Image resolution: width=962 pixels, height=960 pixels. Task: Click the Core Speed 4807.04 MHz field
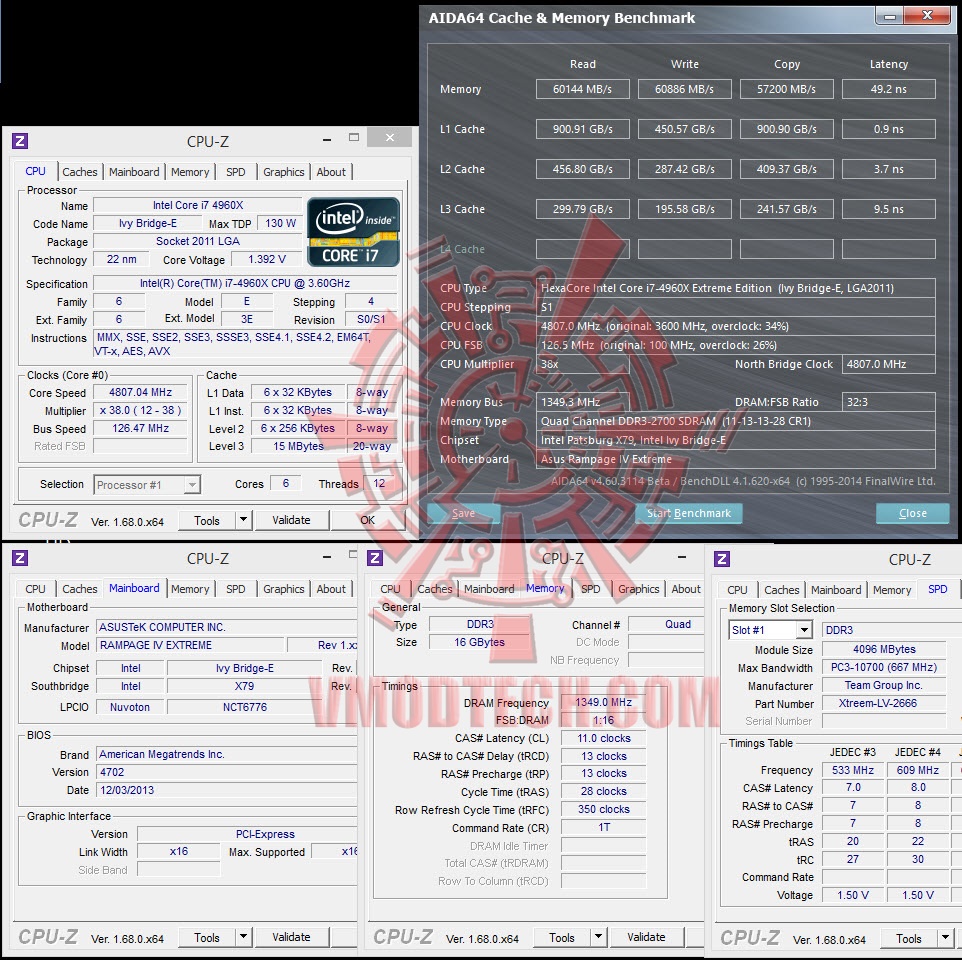(x=140, y=393)
